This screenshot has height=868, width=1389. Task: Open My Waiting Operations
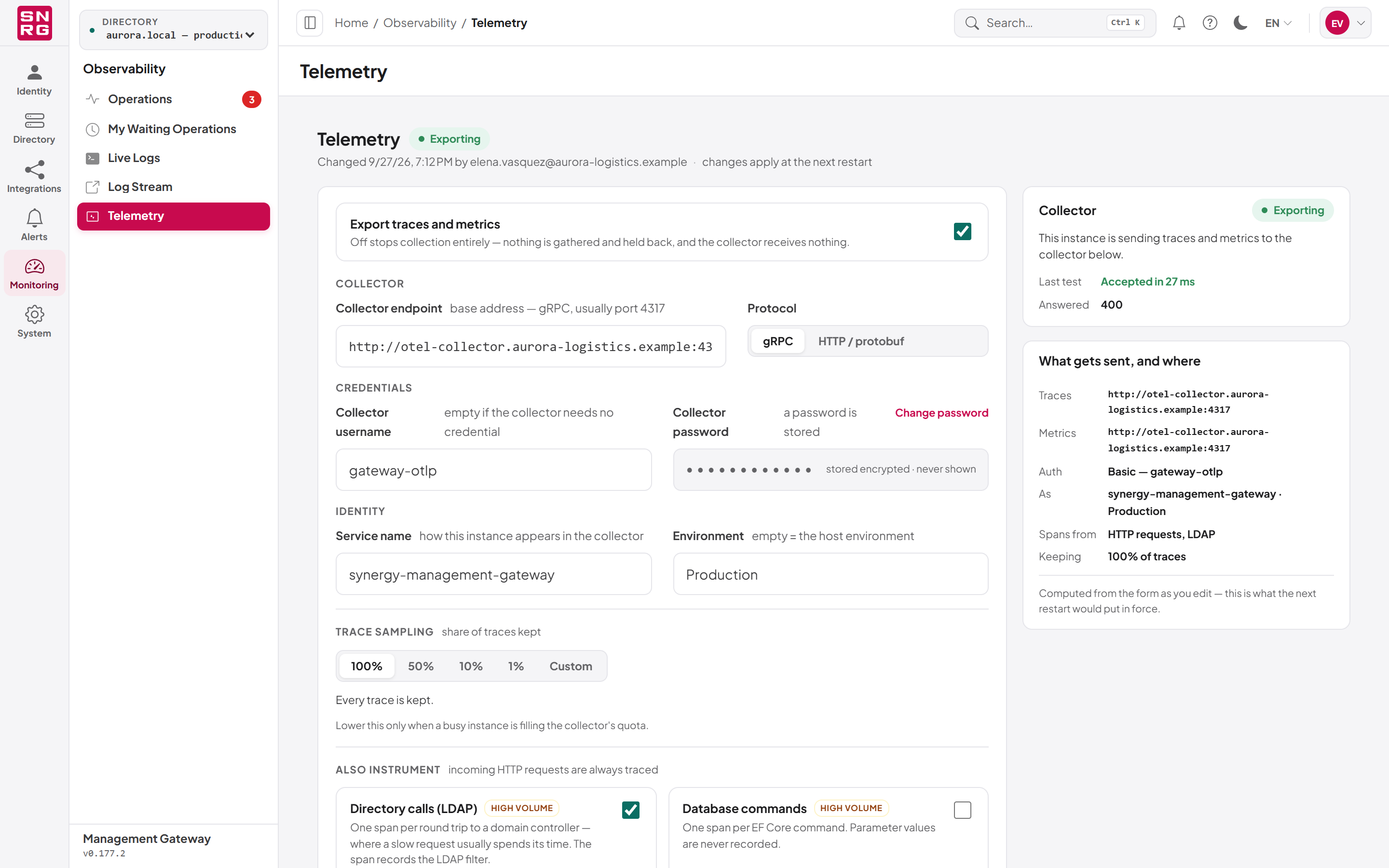tap(173, 129)
